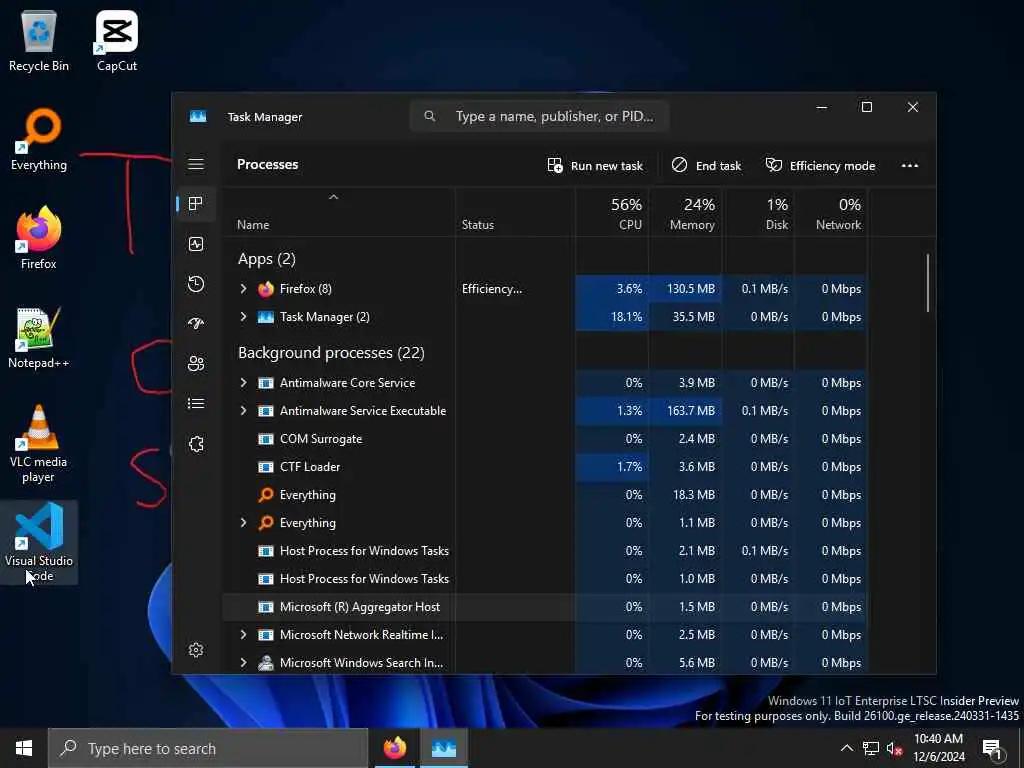Click the search magnifier icon in Task Manager

click(430, 116)
